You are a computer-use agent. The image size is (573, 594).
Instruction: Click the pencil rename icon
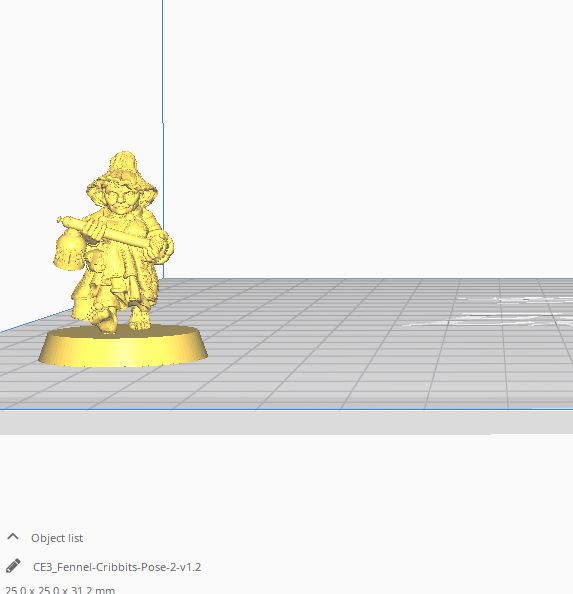[13, 566]
